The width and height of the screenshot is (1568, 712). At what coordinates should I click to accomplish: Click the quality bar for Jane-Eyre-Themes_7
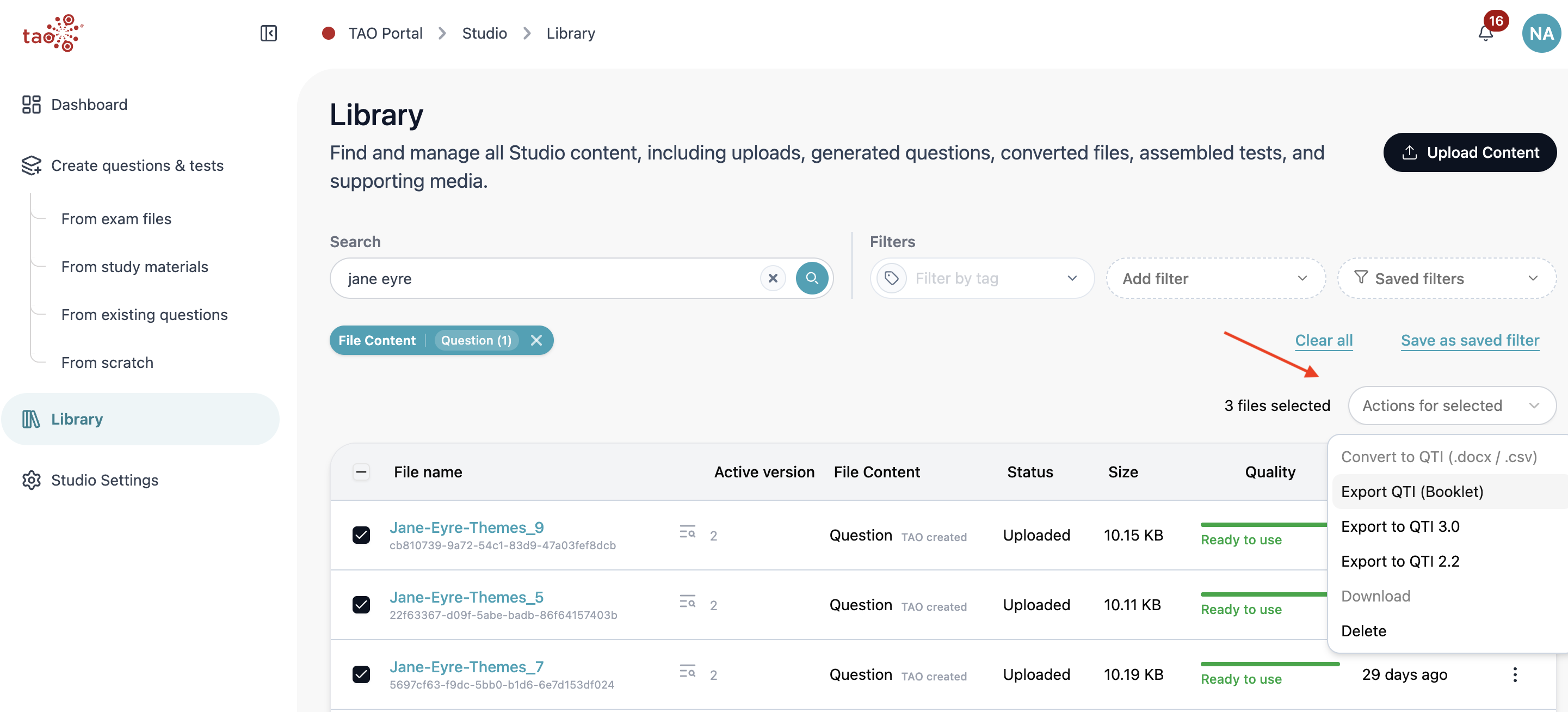[x=1270, y=664]
